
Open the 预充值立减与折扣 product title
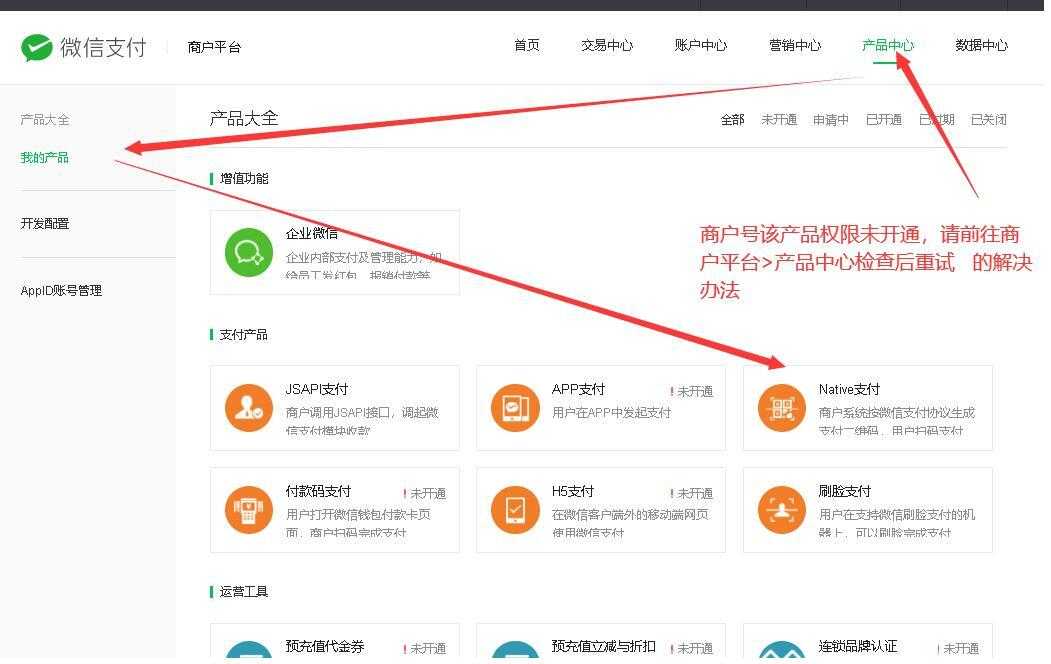[603, 647]
